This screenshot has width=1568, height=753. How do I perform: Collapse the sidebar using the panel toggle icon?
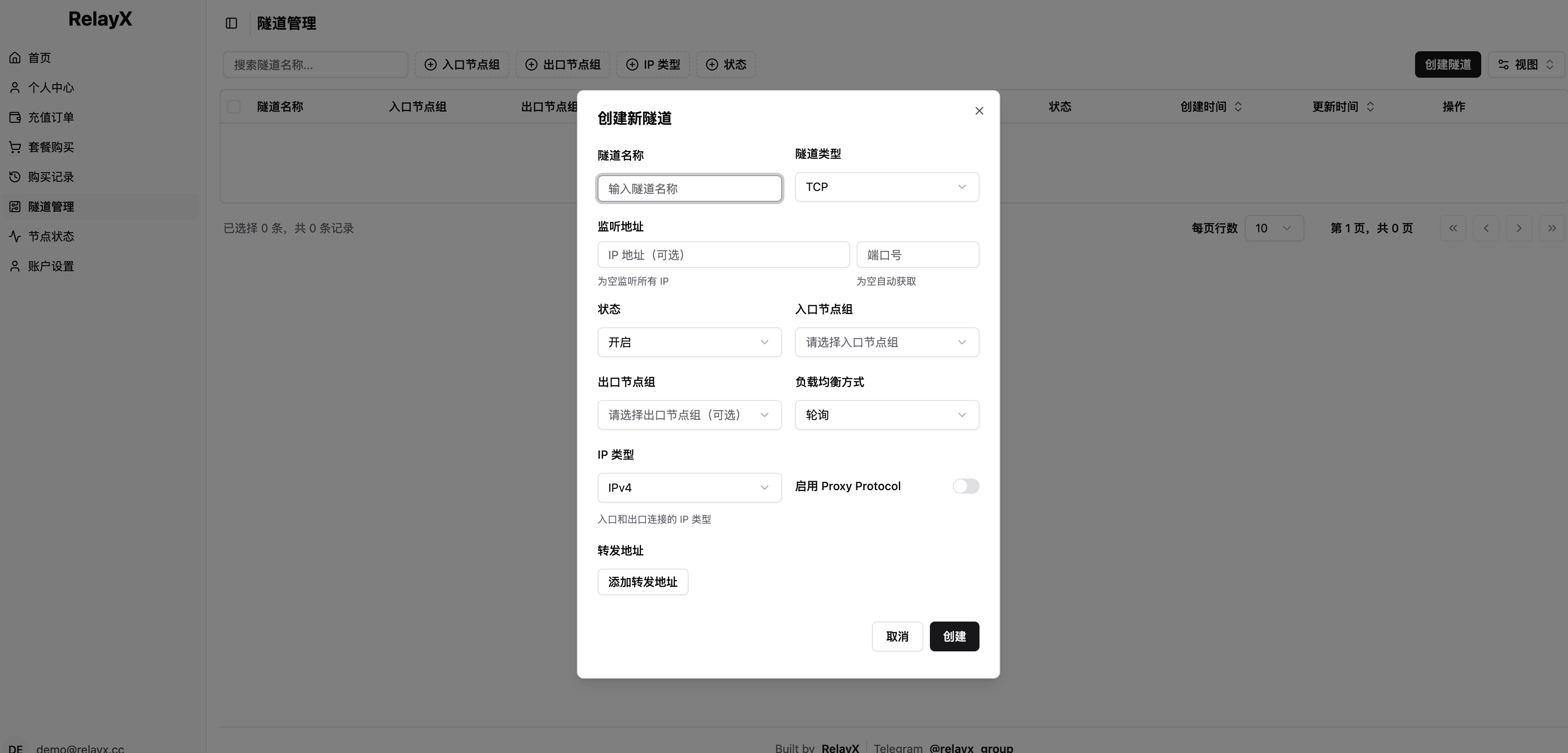pyautogui.click(x=231, y=23)
